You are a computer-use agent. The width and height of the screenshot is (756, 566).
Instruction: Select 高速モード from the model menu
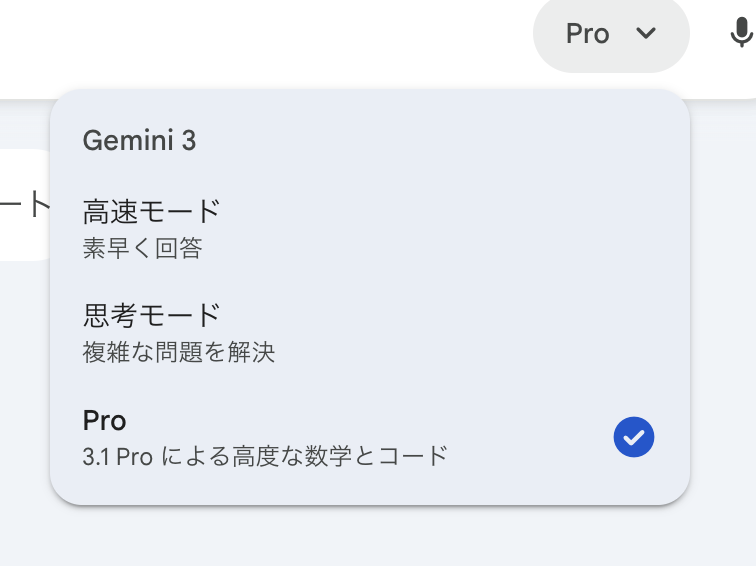(151, 212)
